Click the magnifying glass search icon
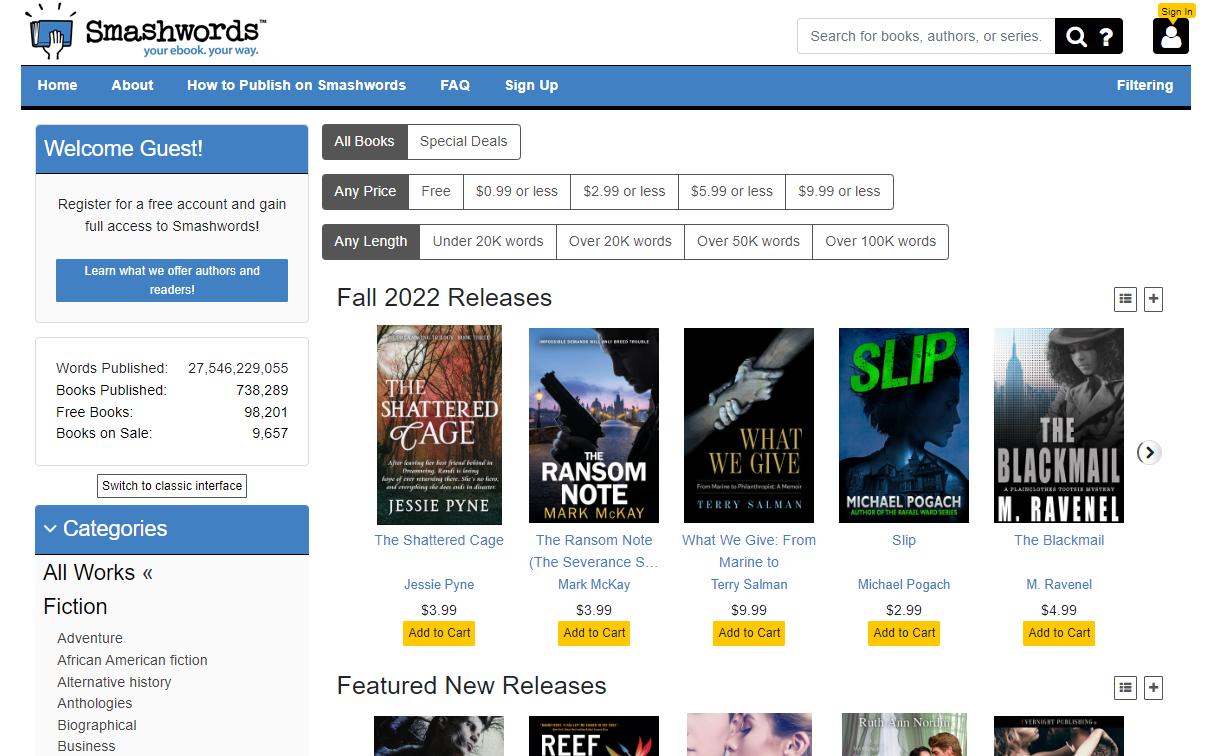Image resolution: width=1225 pixels, height=756 pixels. (1076, 37)
